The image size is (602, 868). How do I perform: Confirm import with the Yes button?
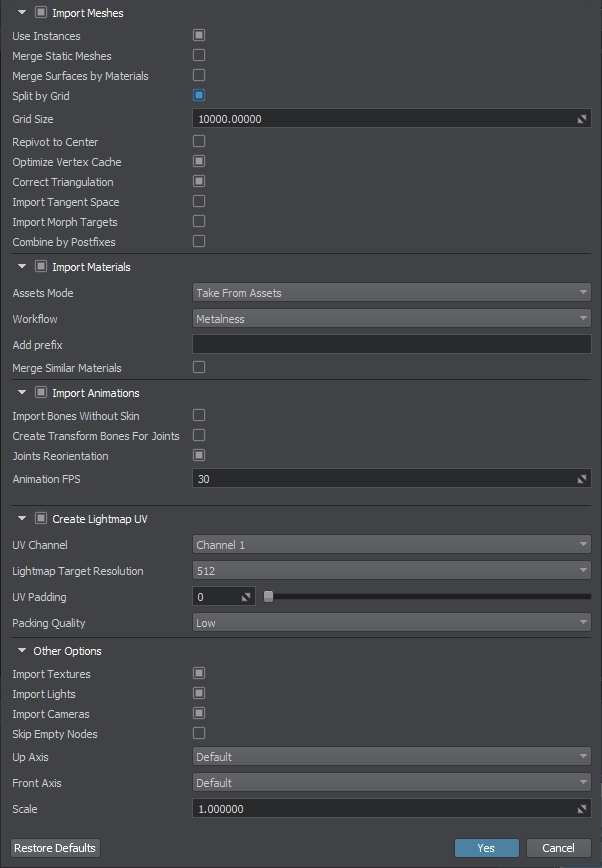[486, 848]
